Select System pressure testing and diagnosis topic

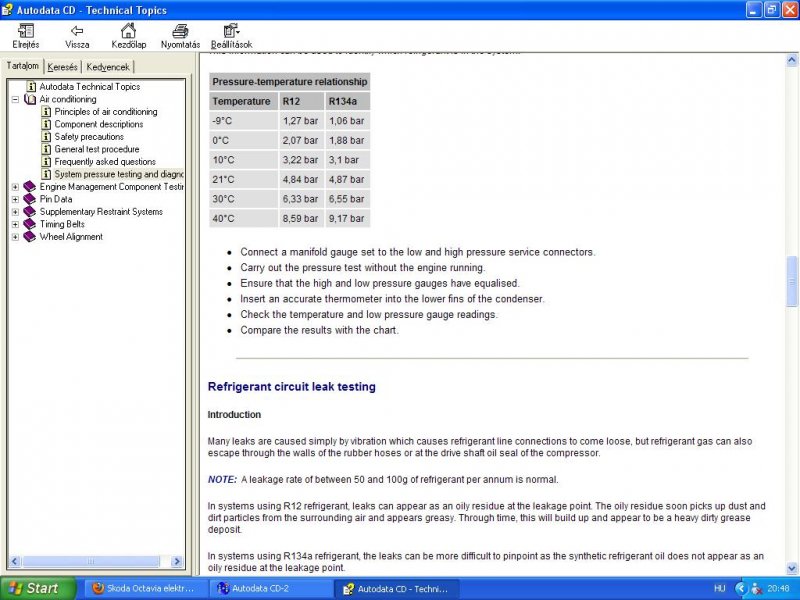coord(118,174)
